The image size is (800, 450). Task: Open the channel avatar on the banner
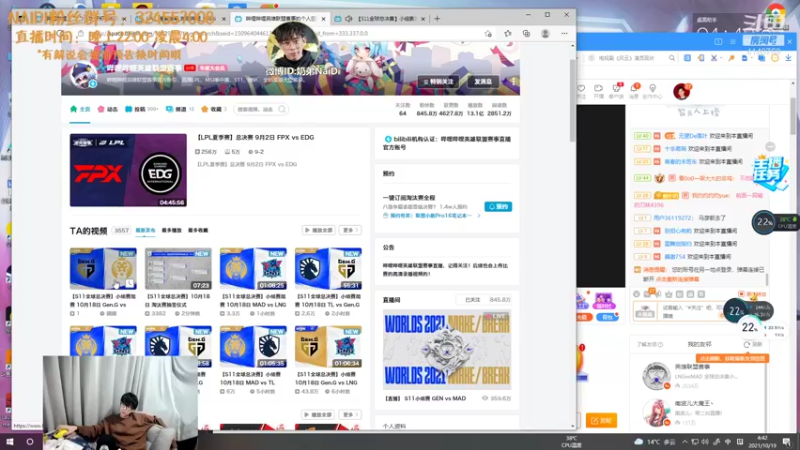tap(83, 78)
